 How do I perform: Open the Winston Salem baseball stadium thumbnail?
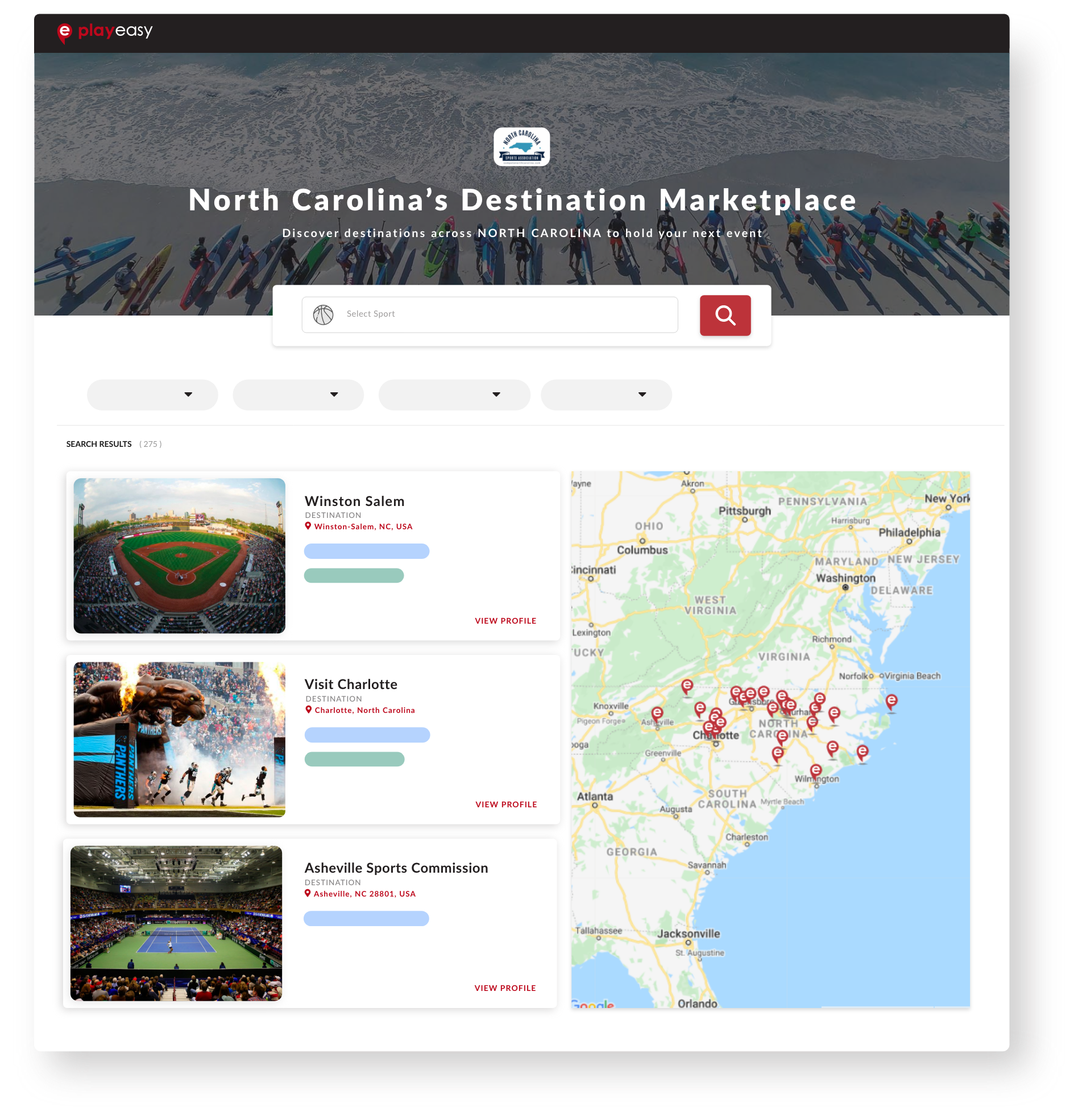click(180, 556)
